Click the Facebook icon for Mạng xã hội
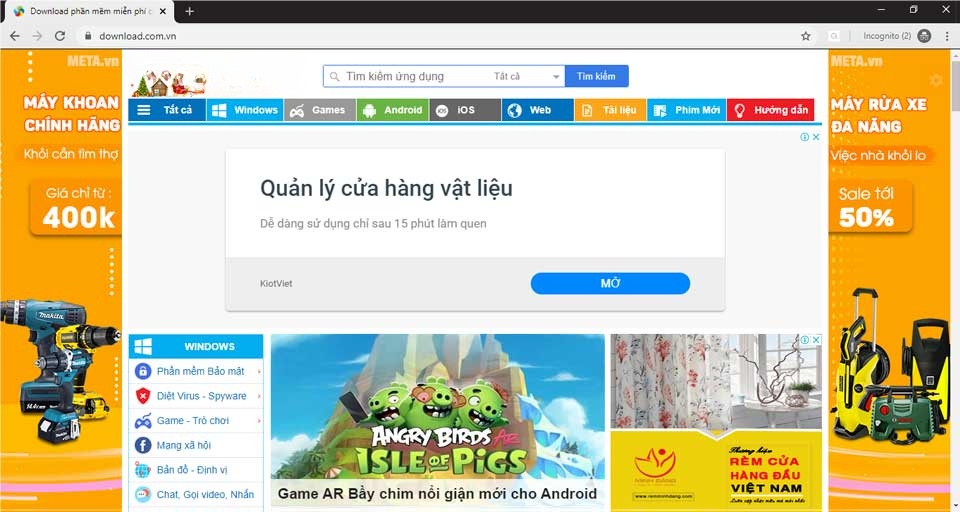 143,445
